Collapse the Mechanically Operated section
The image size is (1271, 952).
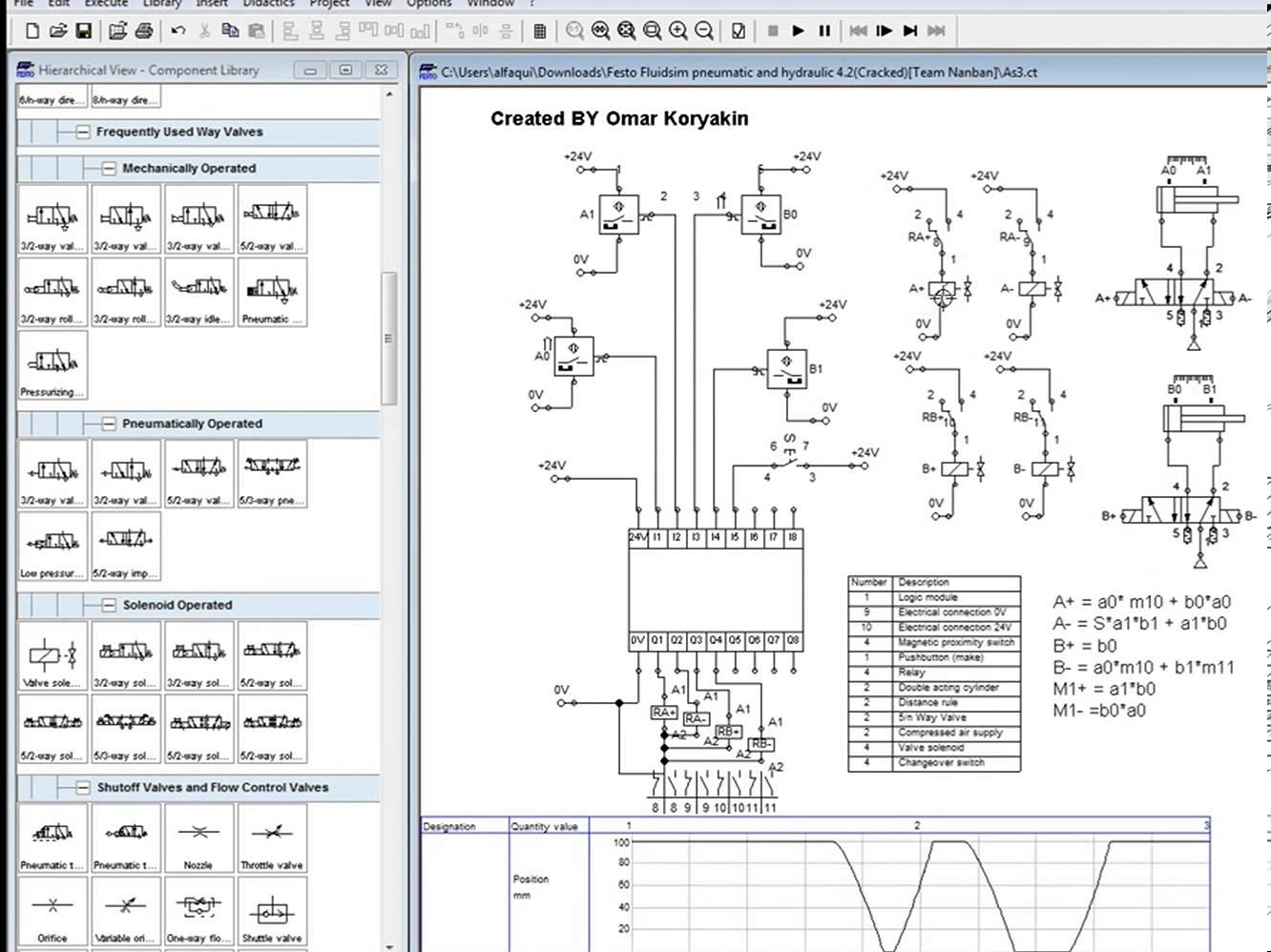tap(107, 168)
